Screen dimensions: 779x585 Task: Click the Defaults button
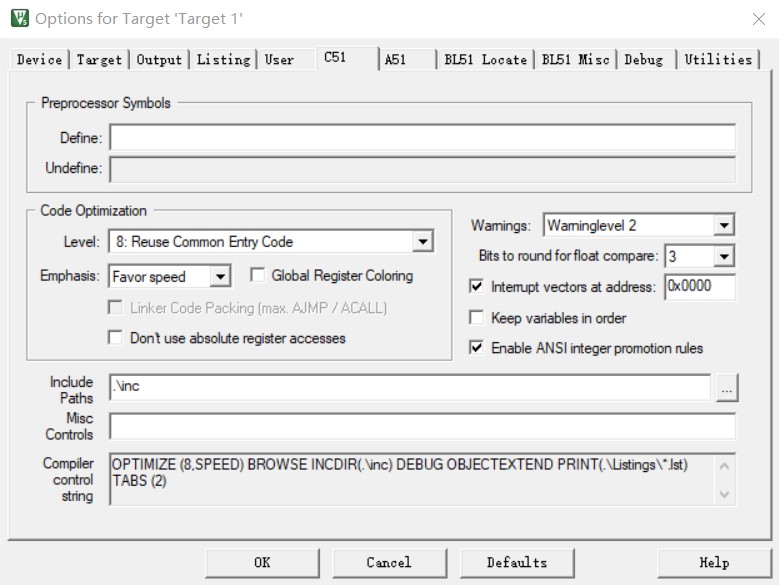517,562
